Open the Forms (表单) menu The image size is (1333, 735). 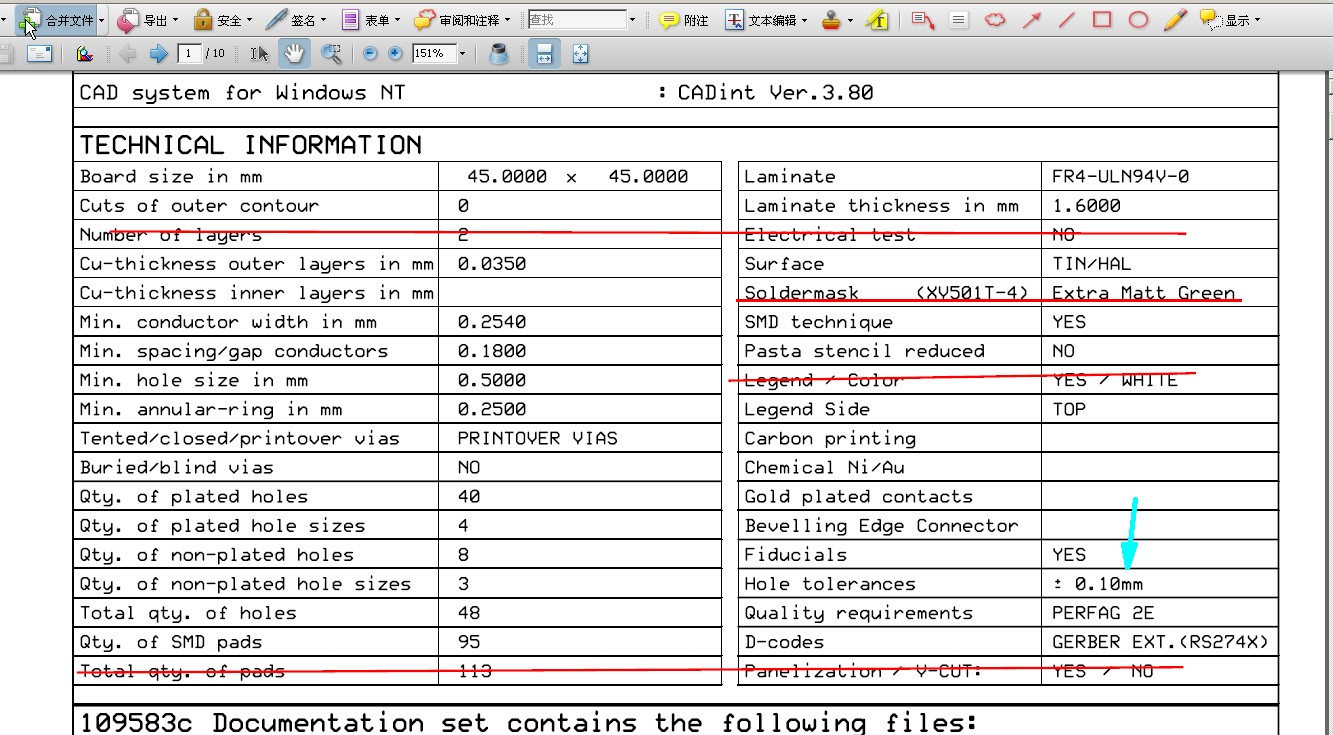pos(370,19)
